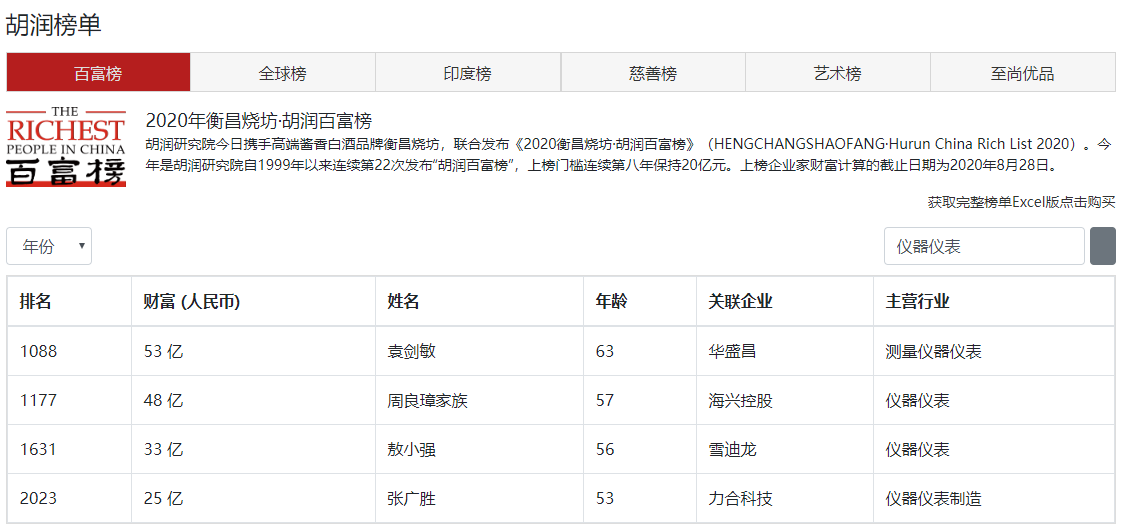The height and width of the screenshot is (530, 1126).
Task: Open the 至尚优品 tab
Action: tap(1022, 73)
